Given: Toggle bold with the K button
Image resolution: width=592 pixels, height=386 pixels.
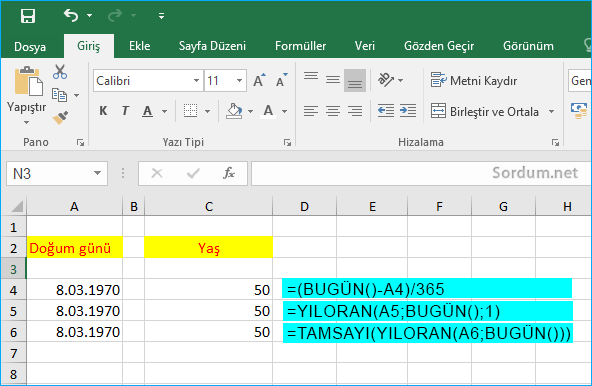Looking at the screenshot, I should tap(103, 111).
